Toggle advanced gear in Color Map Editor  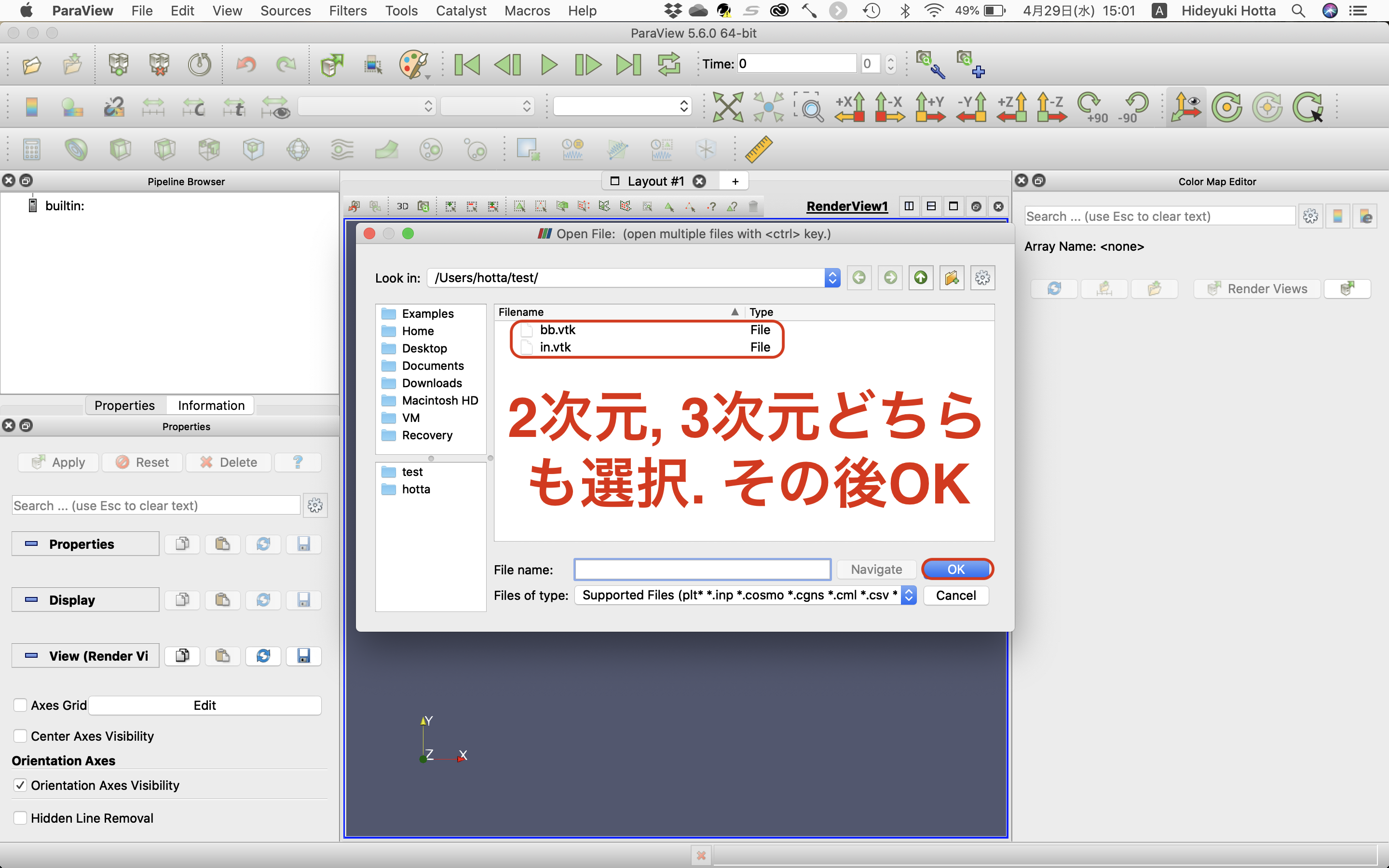click(1310, 217)
